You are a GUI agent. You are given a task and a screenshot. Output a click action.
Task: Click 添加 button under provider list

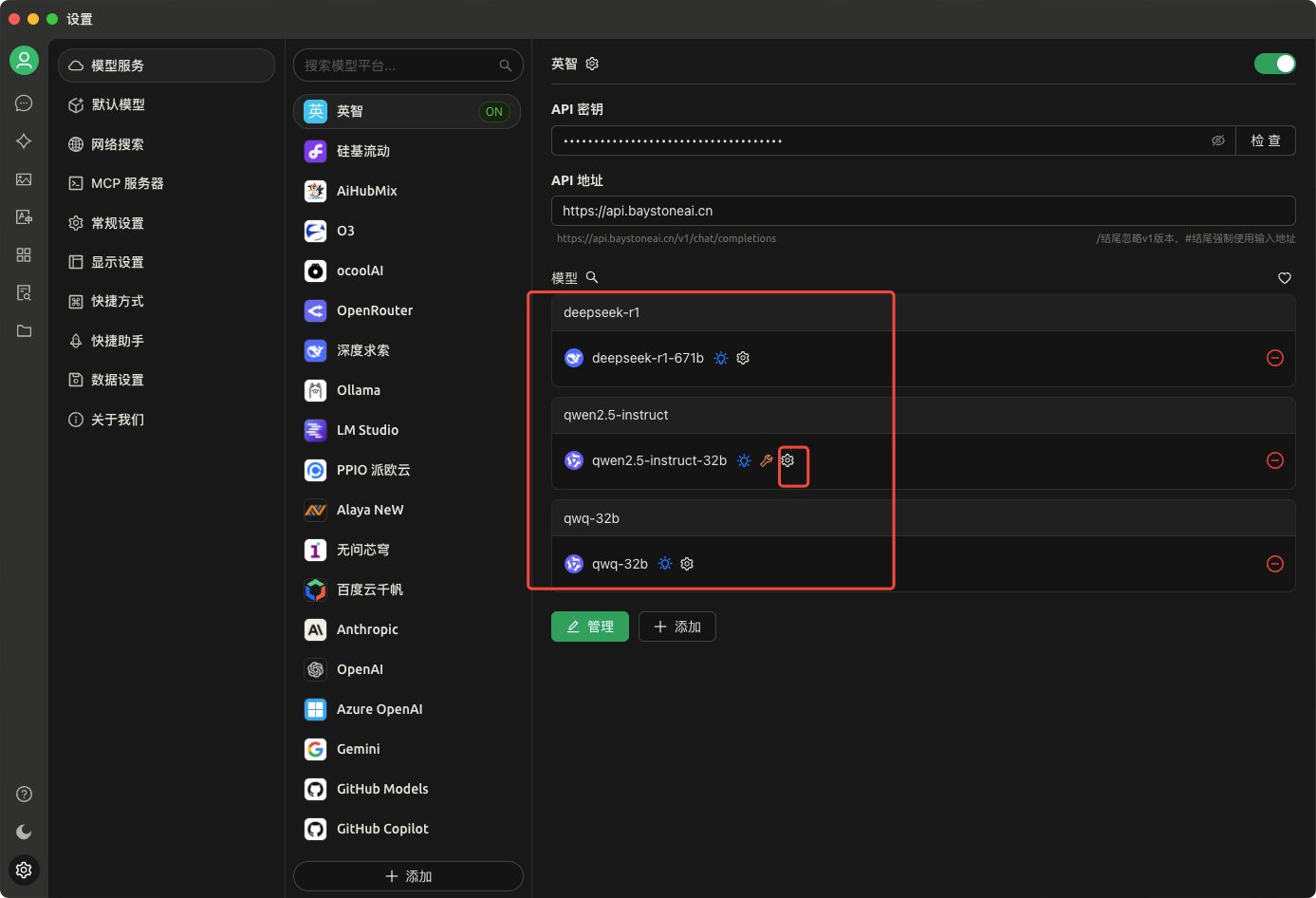[408, 876]
